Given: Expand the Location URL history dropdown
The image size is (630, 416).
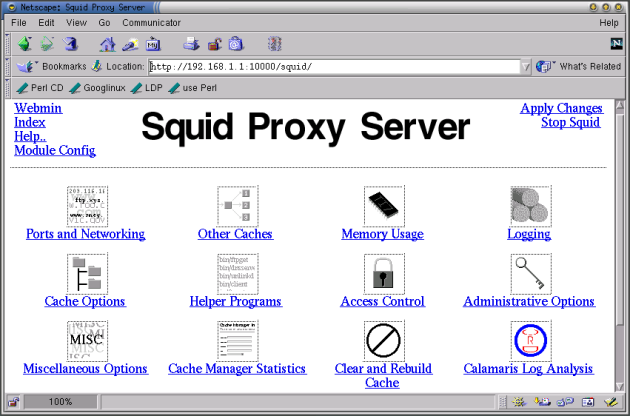Looking at the screenshot, I should (526, 67).
